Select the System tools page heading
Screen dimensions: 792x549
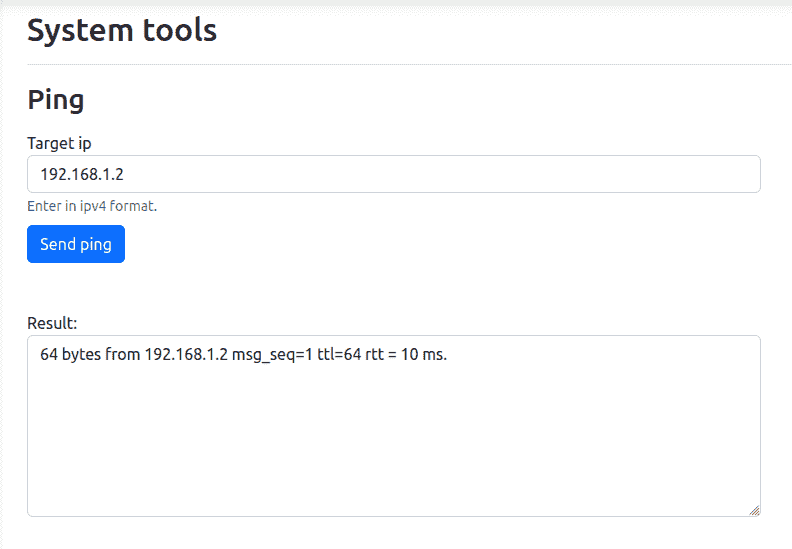[x=121, y=30]
